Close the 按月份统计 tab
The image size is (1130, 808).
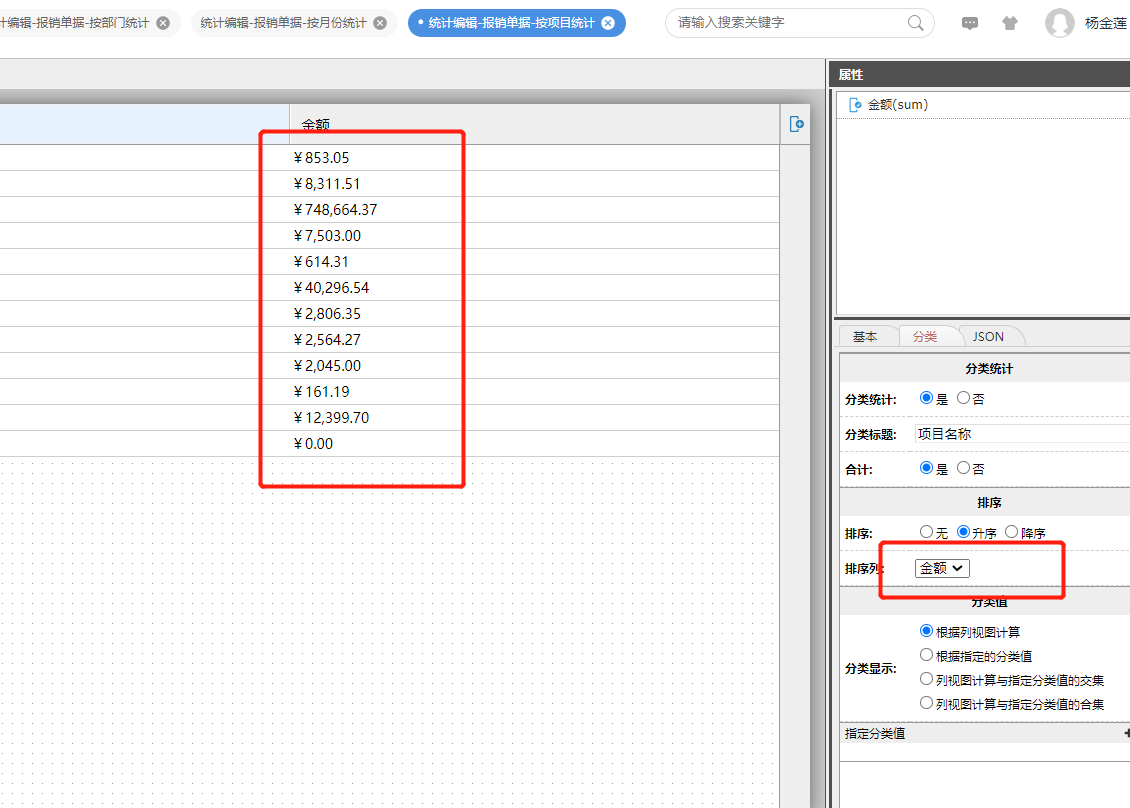pyautogui.click(x=381, y=23)
